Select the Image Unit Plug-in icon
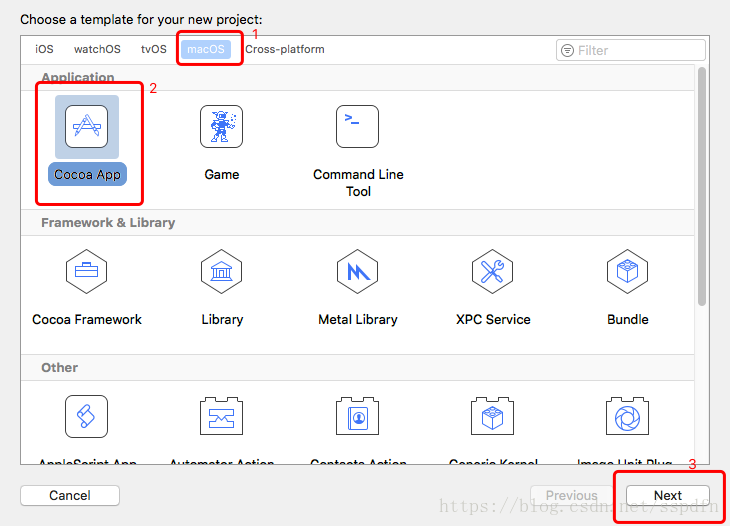730x526 pixels. click(628, 416)
